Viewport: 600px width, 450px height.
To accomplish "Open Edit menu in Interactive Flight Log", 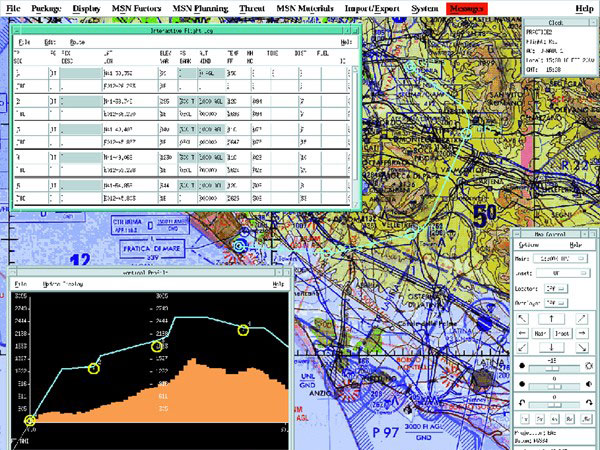I will pyautogui.click(x=50, y=42).
